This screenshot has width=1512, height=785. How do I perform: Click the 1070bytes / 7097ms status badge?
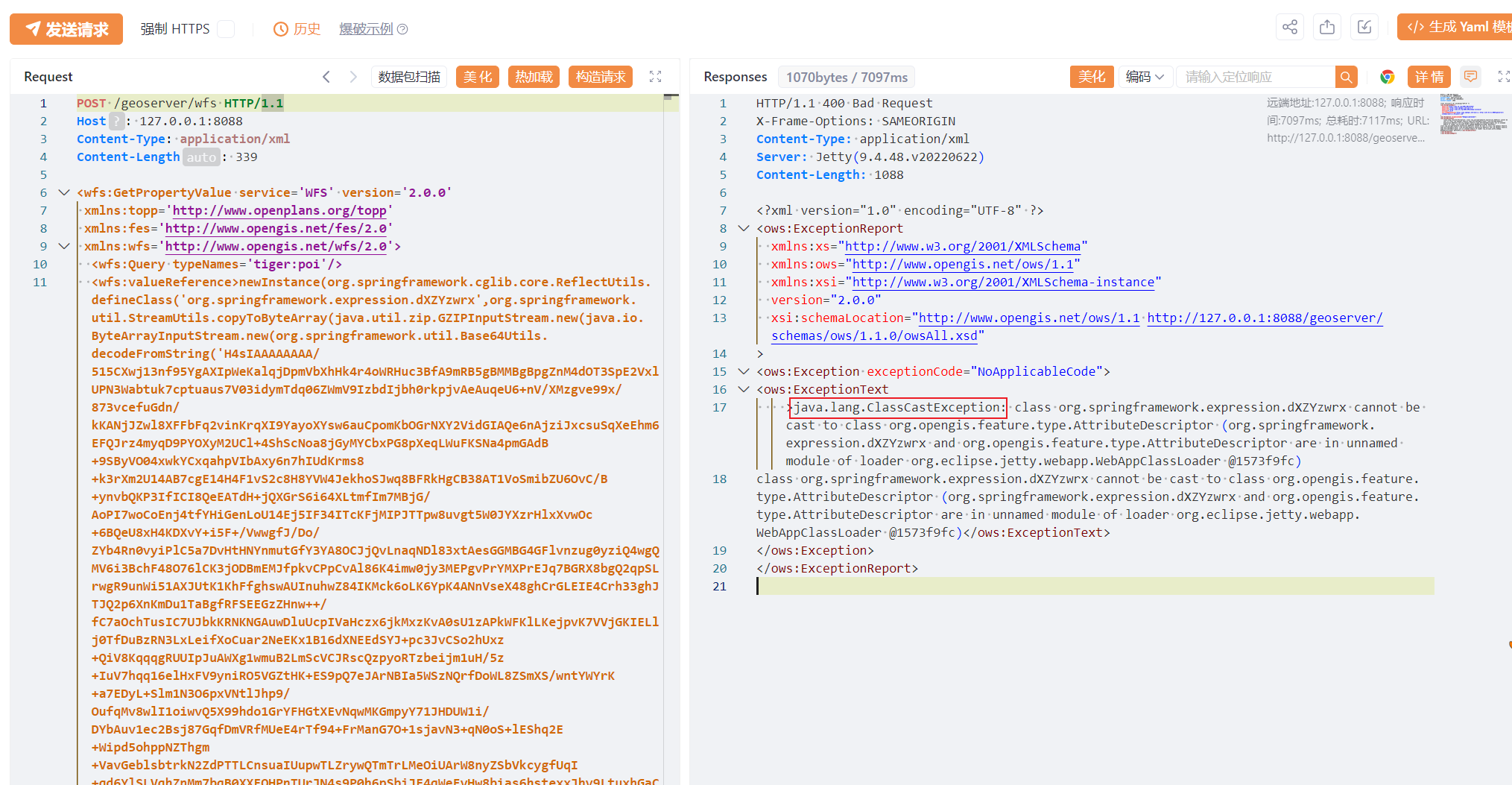click(847, 77)
